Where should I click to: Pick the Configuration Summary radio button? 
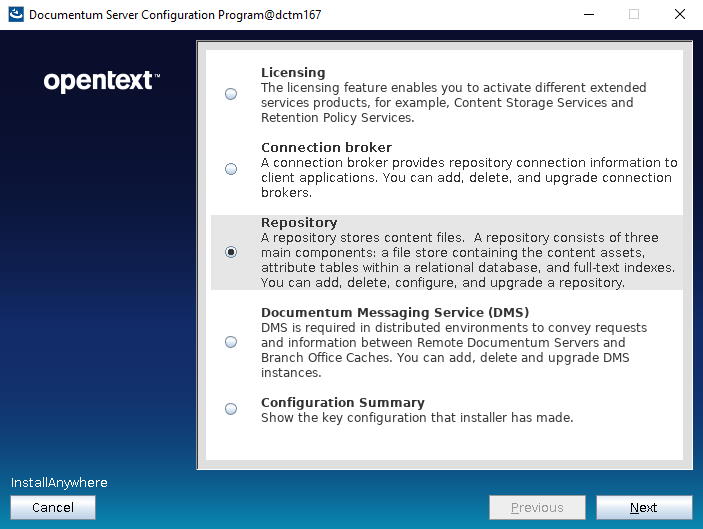point(231,409)
